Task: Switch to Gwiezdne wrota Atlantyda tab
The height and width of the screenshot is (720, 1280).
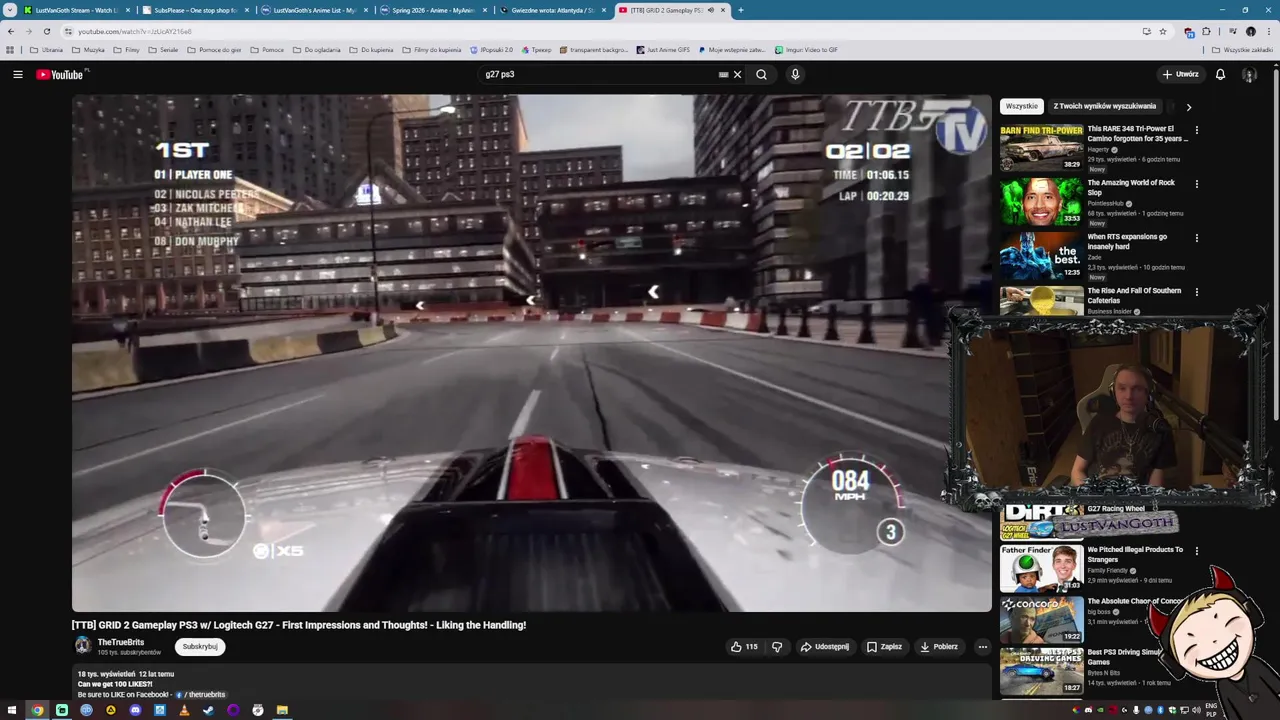Action: tap(551, 10)
